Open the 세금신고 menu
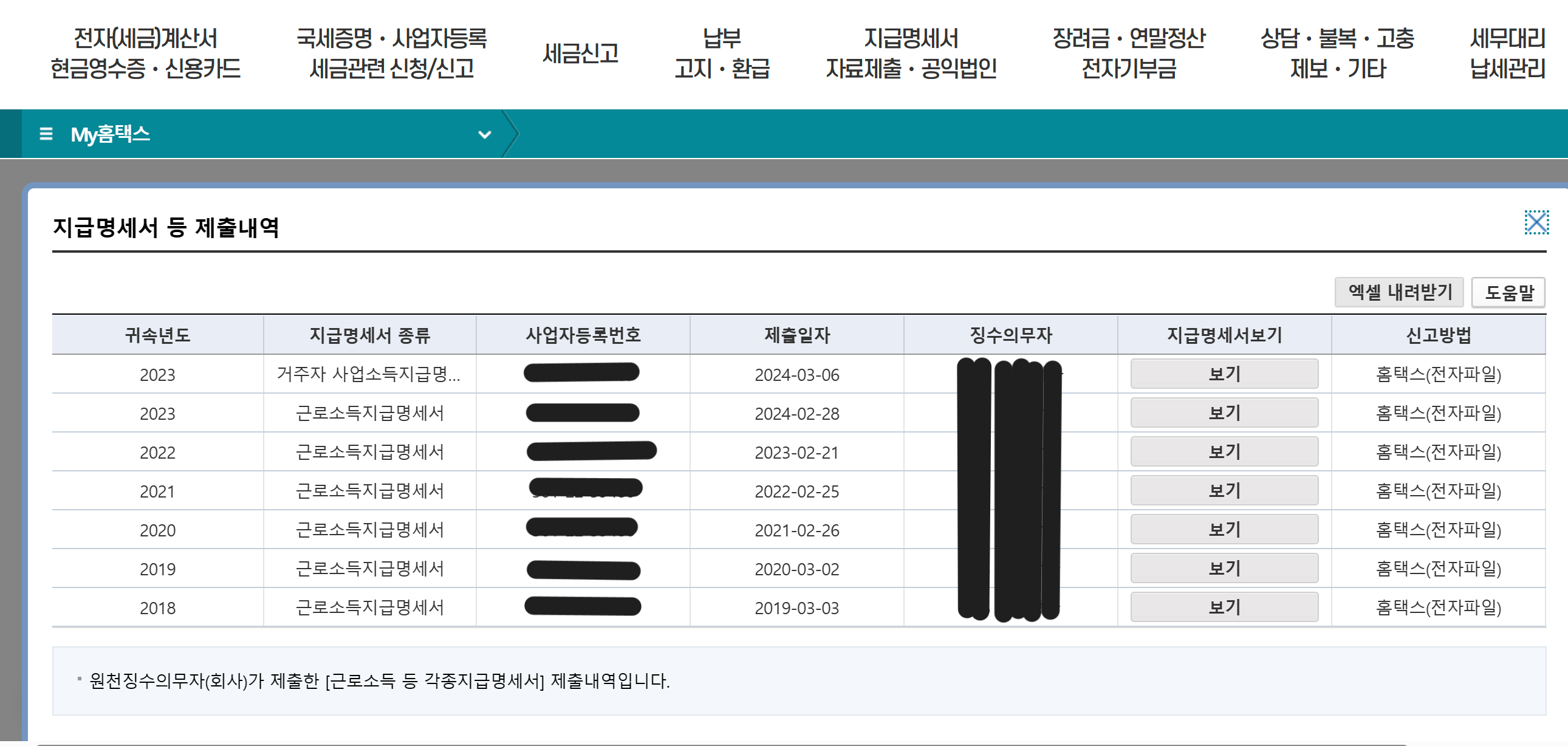This screenshot has width=1568, height=746. (581, 53)
